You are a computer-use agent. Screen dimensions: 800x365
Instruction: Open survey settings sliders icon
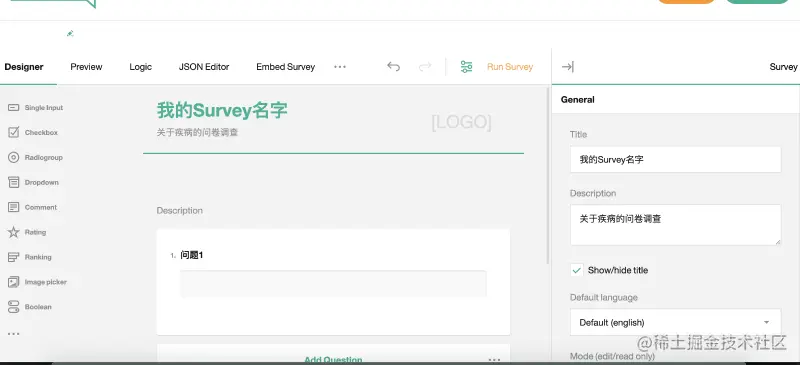[466, 66]
